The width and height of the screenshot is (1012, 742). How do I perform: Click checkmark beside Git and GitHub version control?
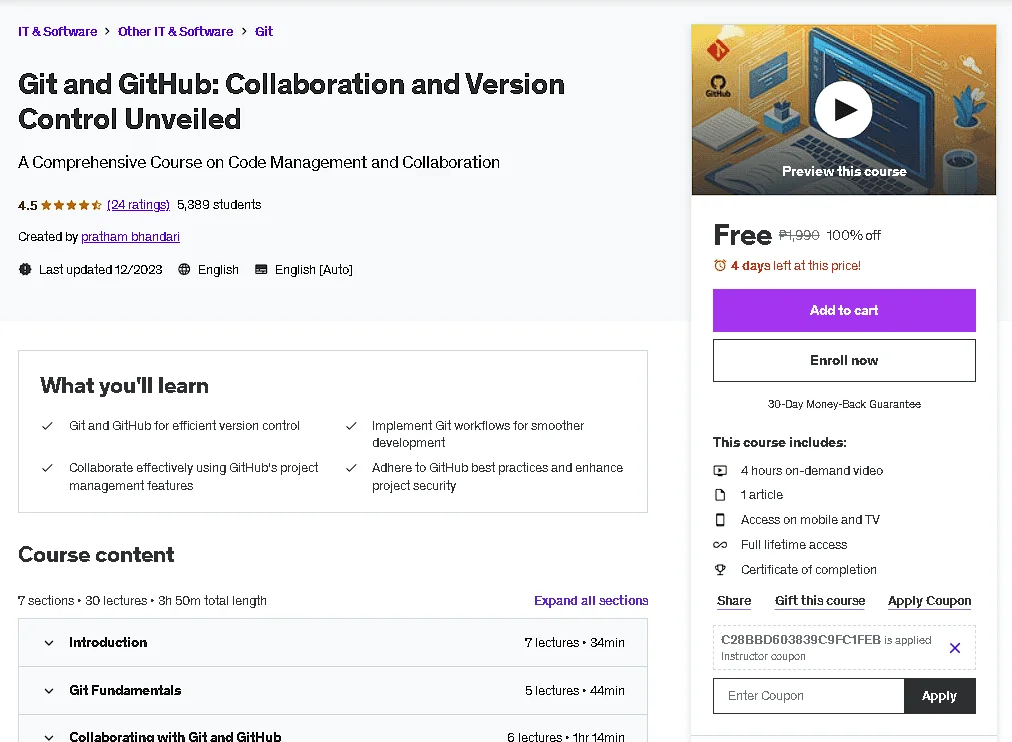click(x=47, y=426)
